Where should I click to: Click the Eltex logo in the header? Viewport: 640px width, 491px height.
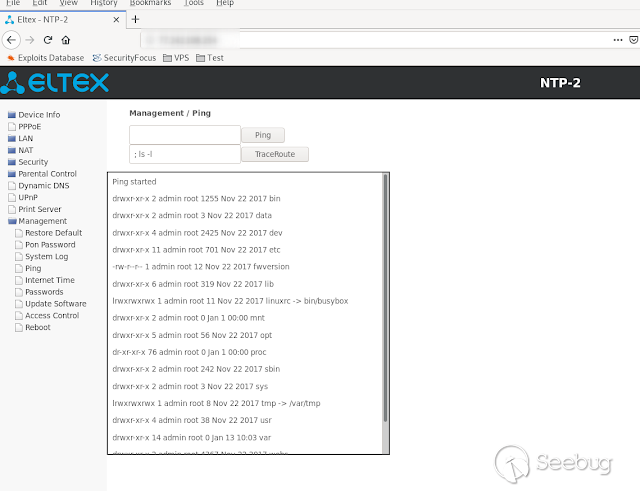tap(55, 83)
